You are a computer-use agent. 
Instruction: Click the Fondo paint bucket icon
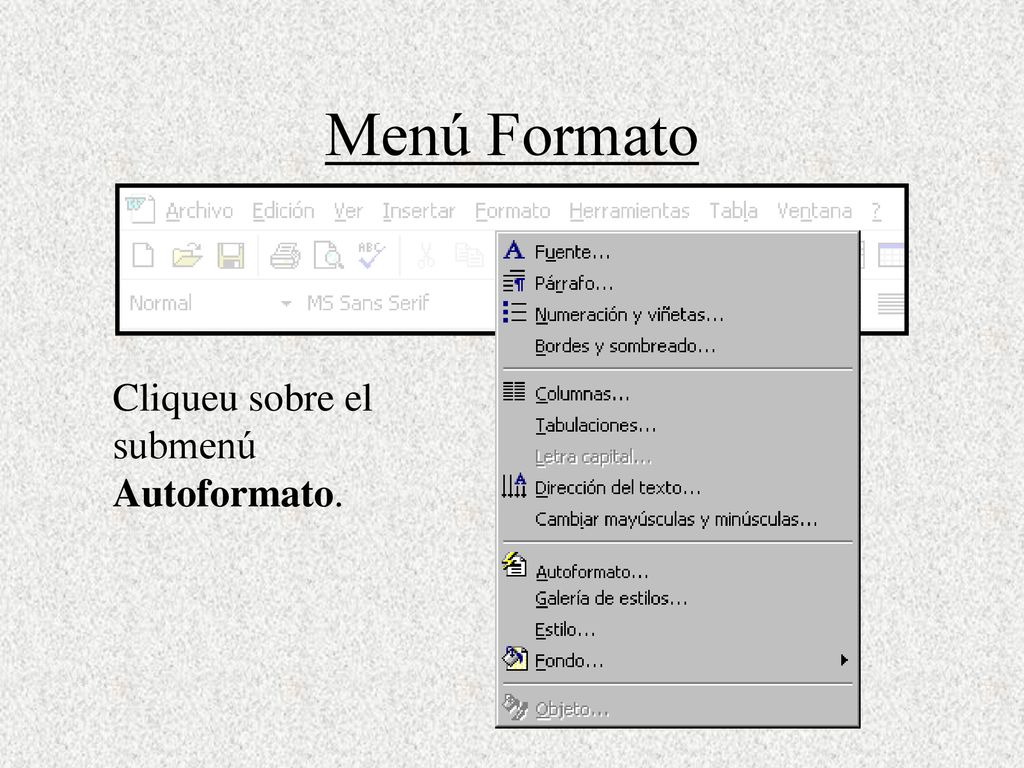(515, 658)
